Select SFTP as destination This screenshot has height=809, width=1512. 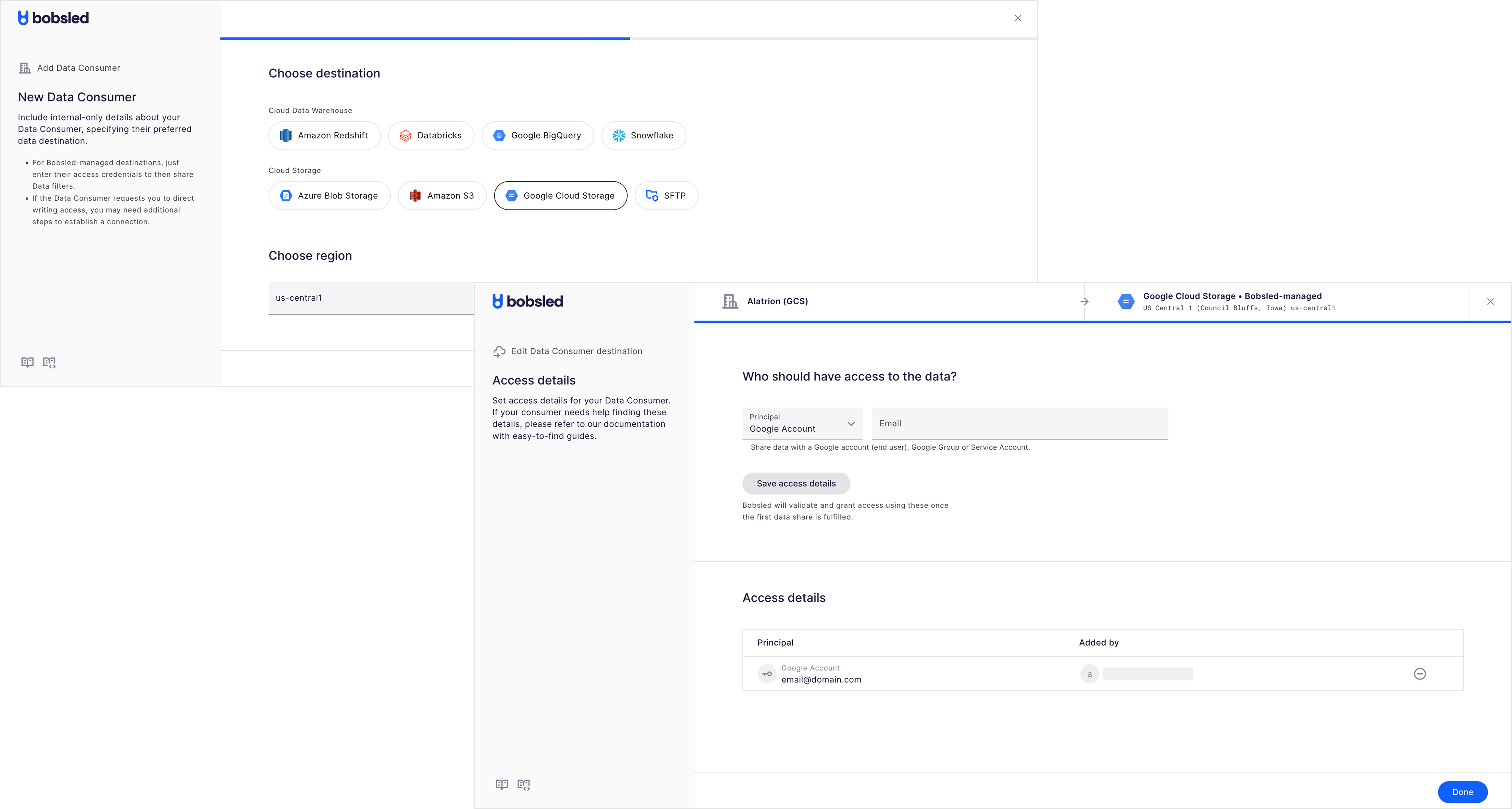click(x=666, y=195)
